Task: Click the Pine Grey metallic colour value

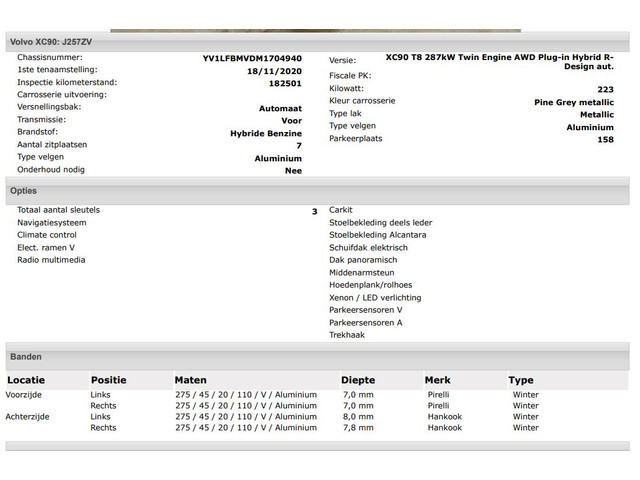Action: click(x=574, y=102)
